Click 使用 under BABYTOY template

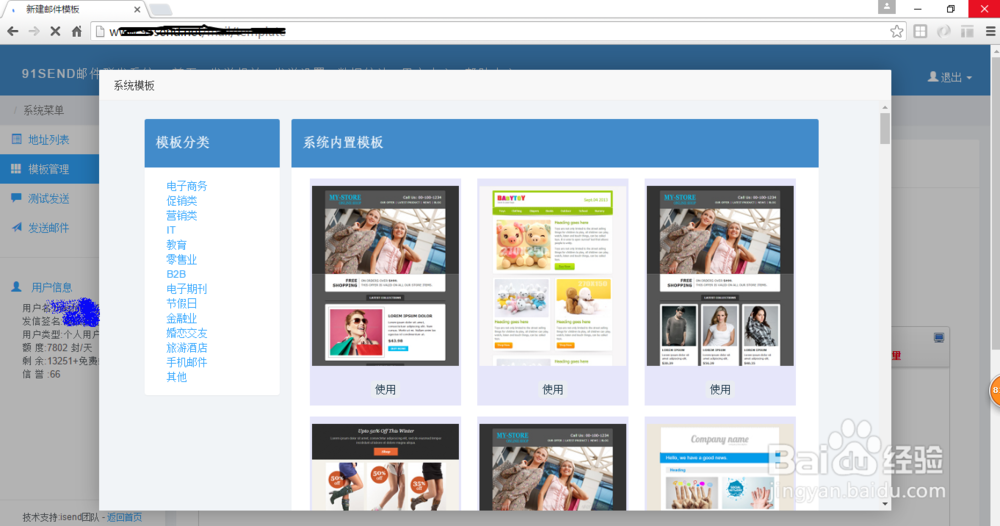(552, 390)
